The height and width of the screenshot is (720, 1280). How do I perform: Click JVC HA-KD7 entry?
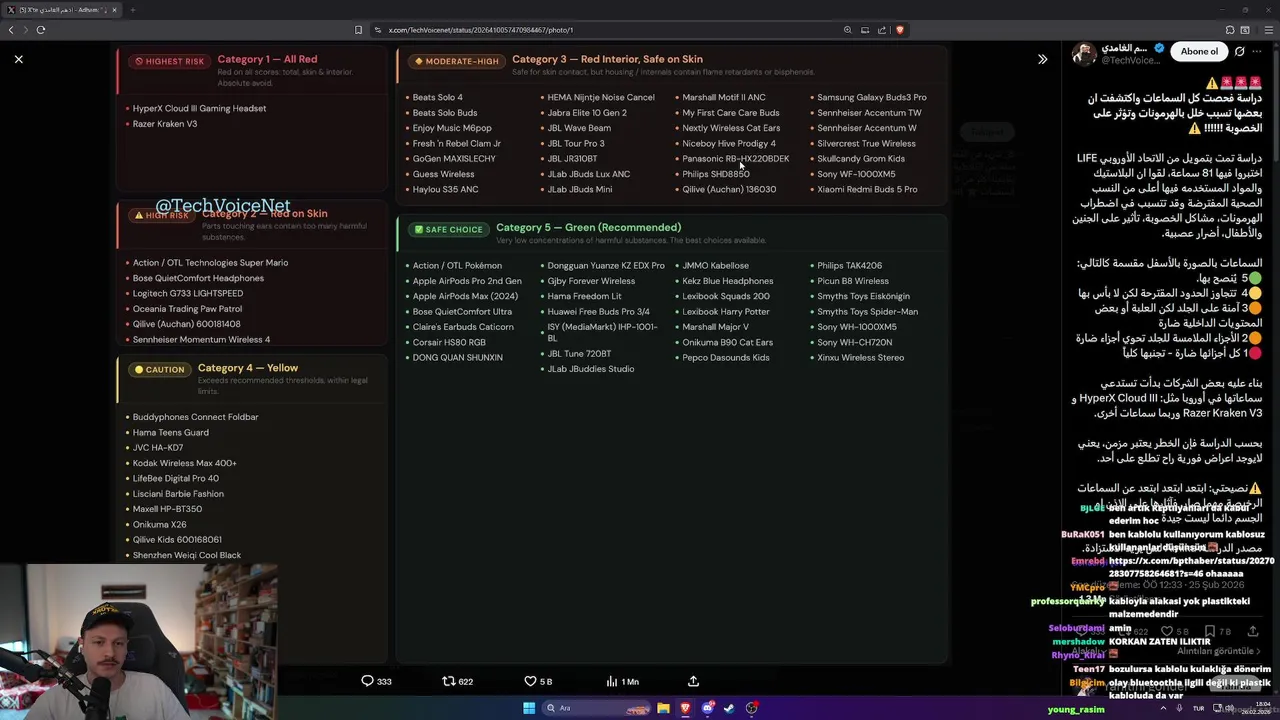tap(158, 448)
